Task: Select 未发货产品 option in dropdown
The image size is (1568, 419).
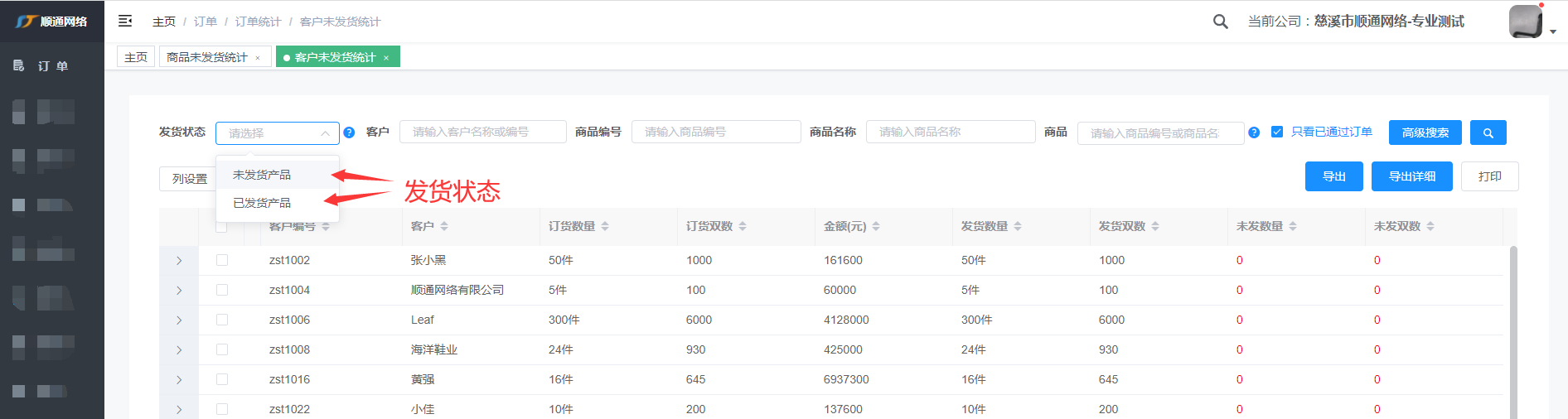Action: coord(262,175)
